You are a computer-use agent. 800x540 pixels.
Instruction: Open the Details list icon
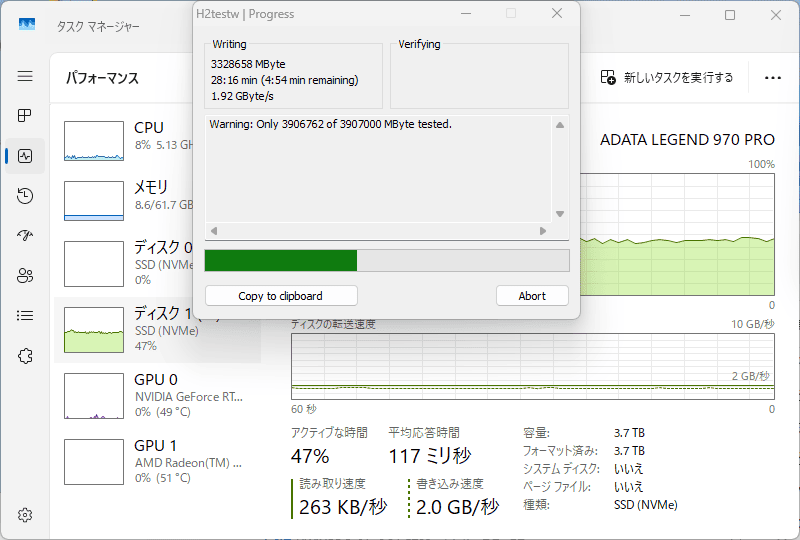coord(25,316)
